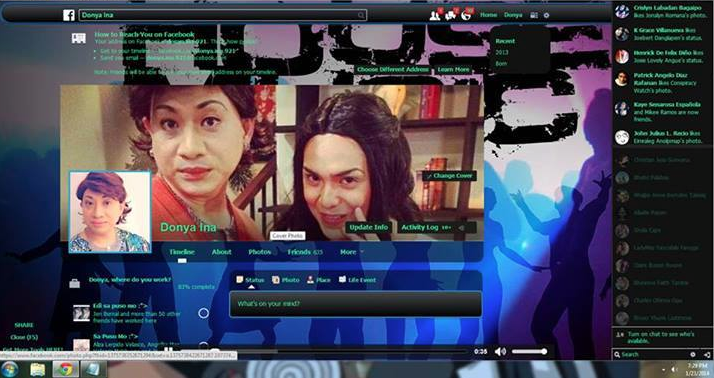
Task: Click the search magnifier in Facebook search box
Action: 361,15
